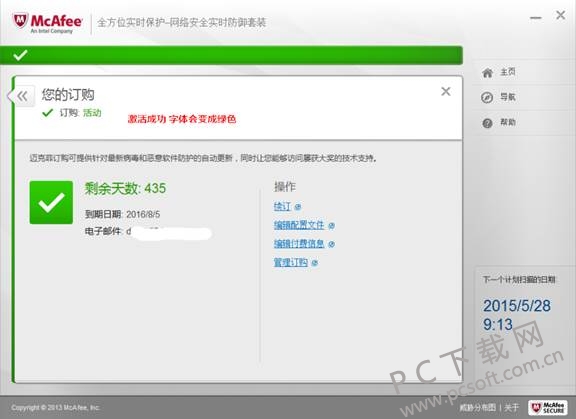Open 管理订购 link
This screenshot has width=576, height=419.
click(291, 262)
